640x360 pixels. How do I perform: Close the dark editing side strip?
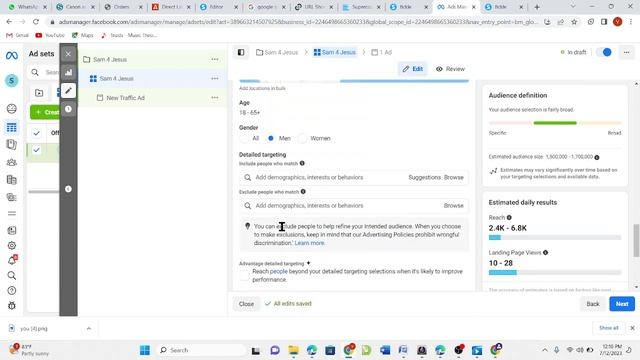(x=68, y=54)
